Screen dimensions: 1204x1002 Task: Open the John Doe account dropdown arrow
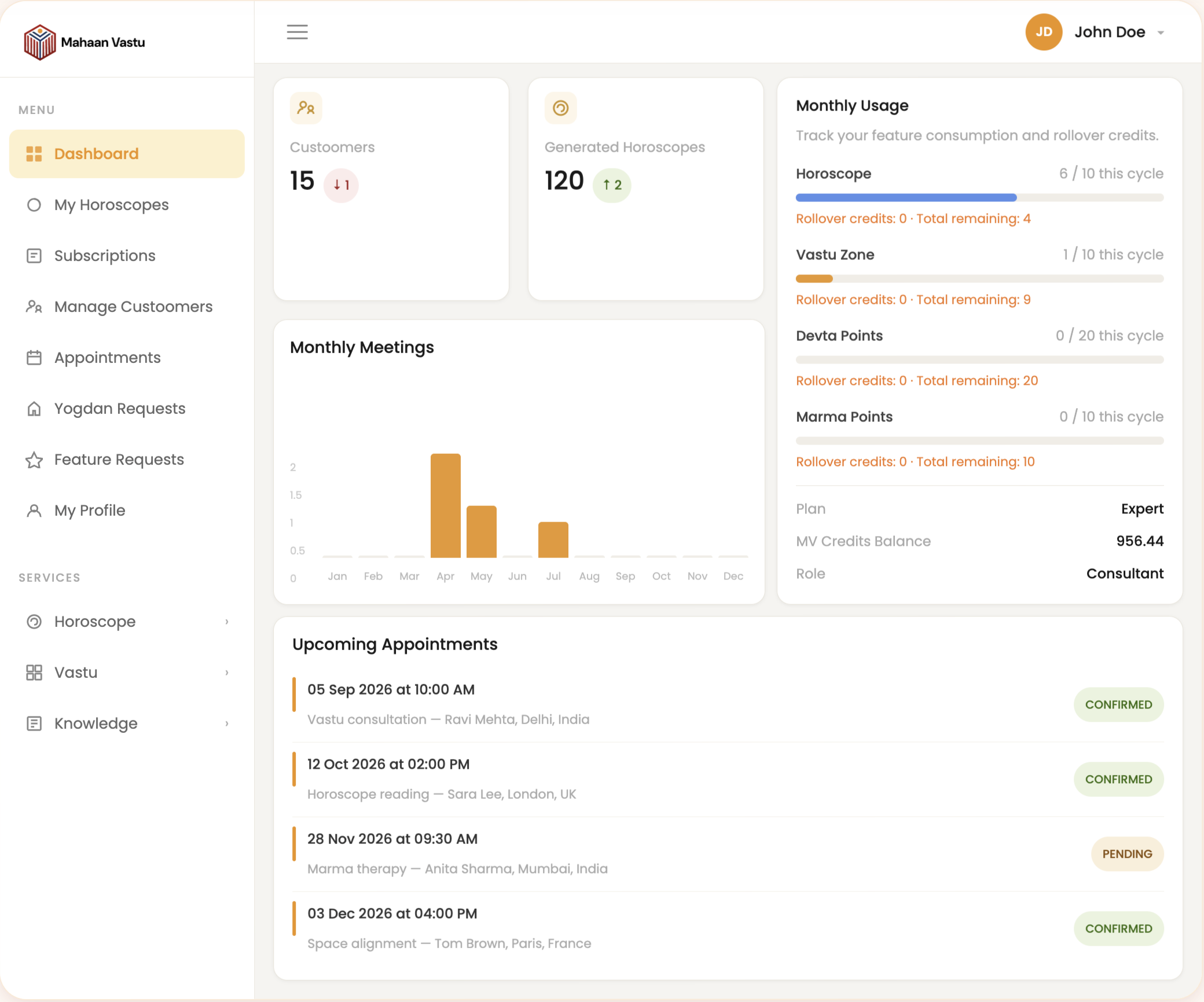point(1161,33)
